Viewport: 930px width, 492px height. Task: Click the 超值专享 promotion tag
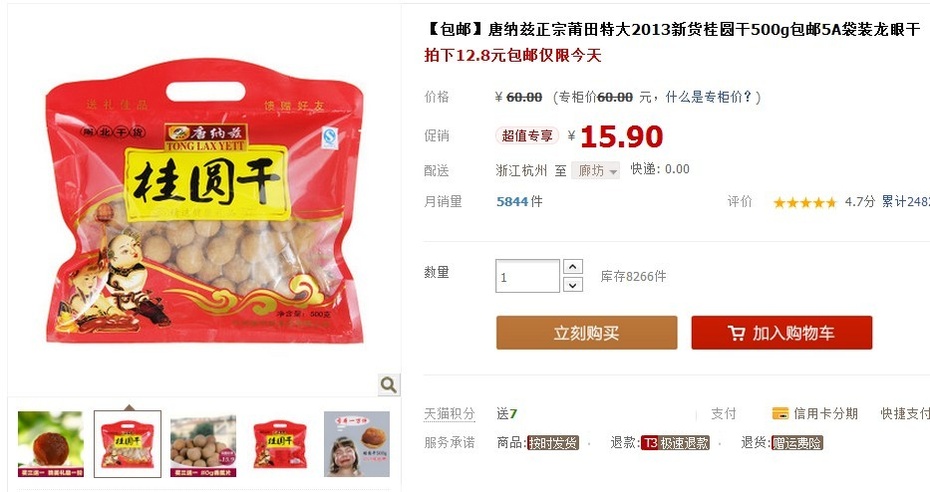pyautogui.click(x=527, y=136)
